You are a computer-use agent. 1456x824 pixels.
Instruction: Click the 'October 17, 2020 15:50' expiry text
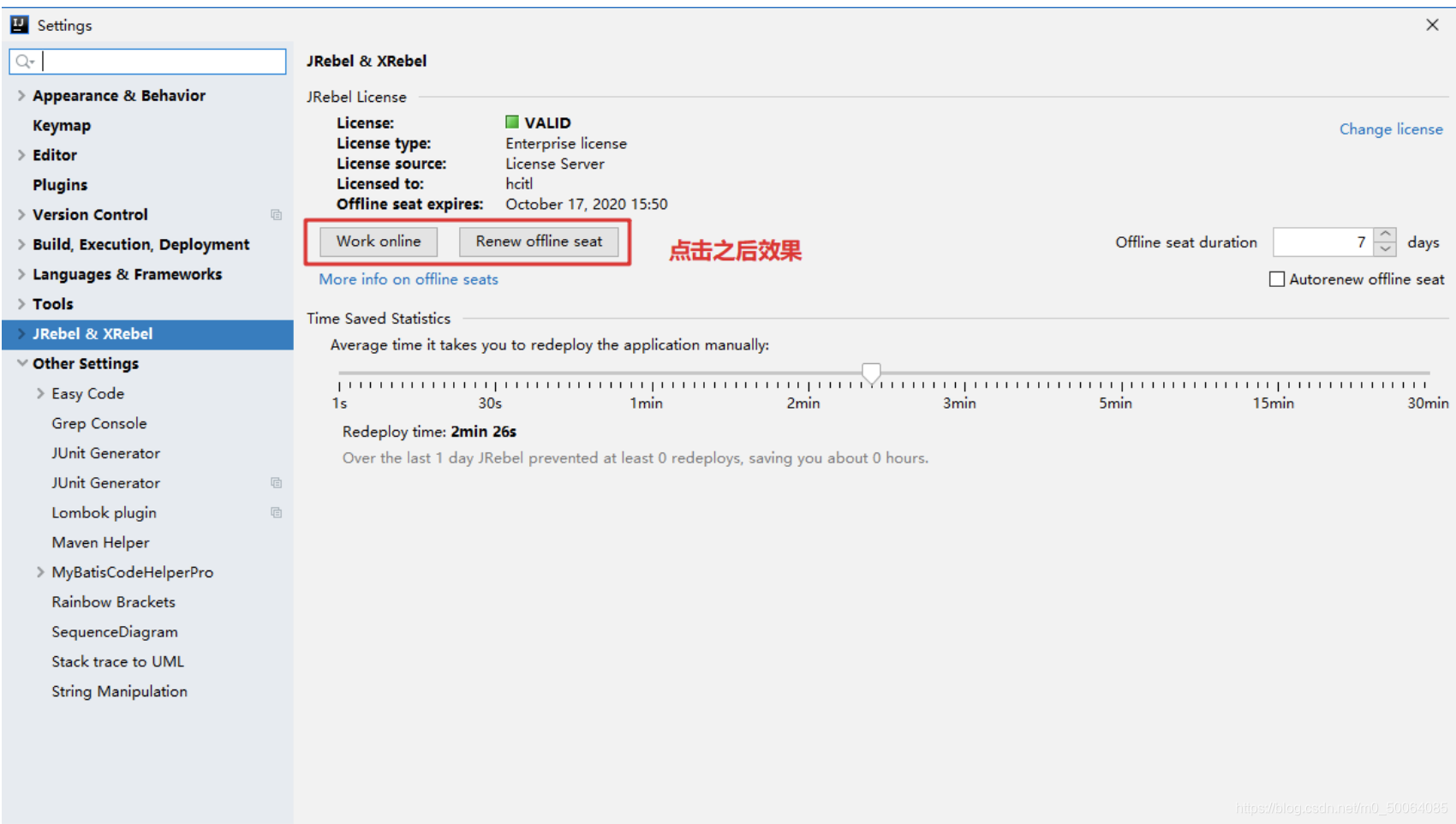(587, 205)
